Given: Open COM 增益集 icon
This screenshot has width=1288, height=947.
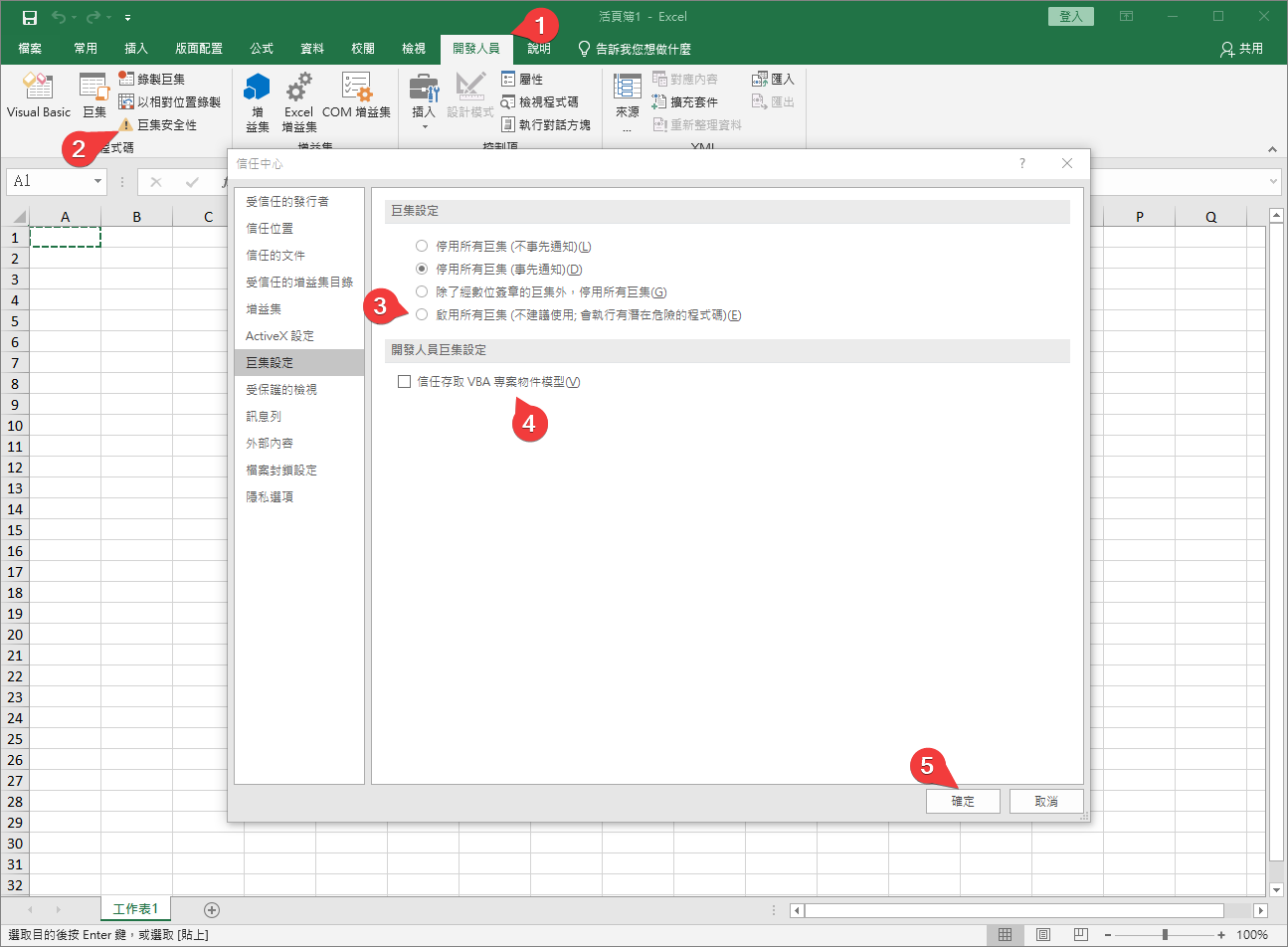Looking at the screenshot, I should pos(356,90).
